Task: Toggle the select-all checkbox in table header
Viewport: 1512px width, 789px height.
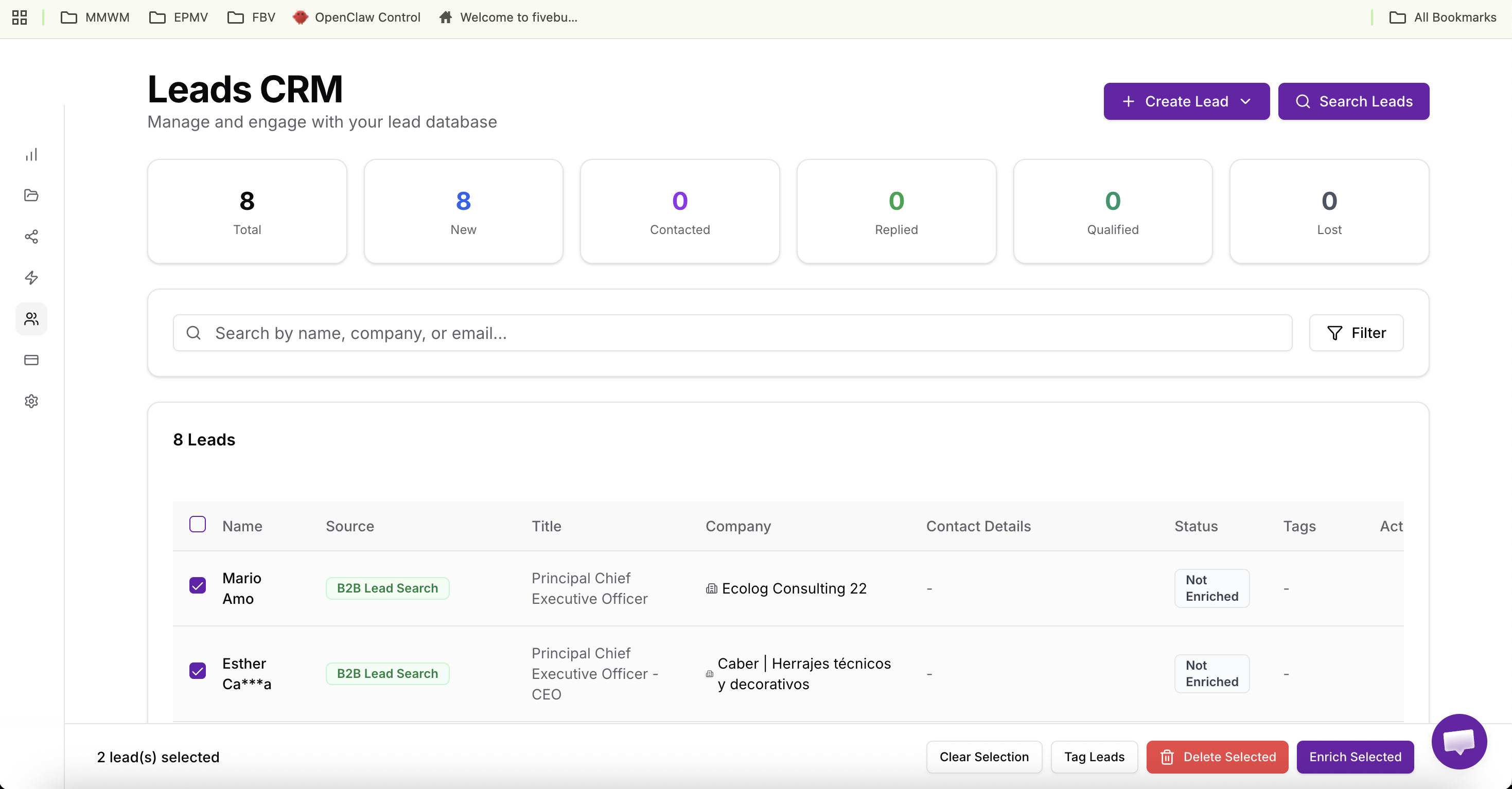Action: [x=198, y=524]
